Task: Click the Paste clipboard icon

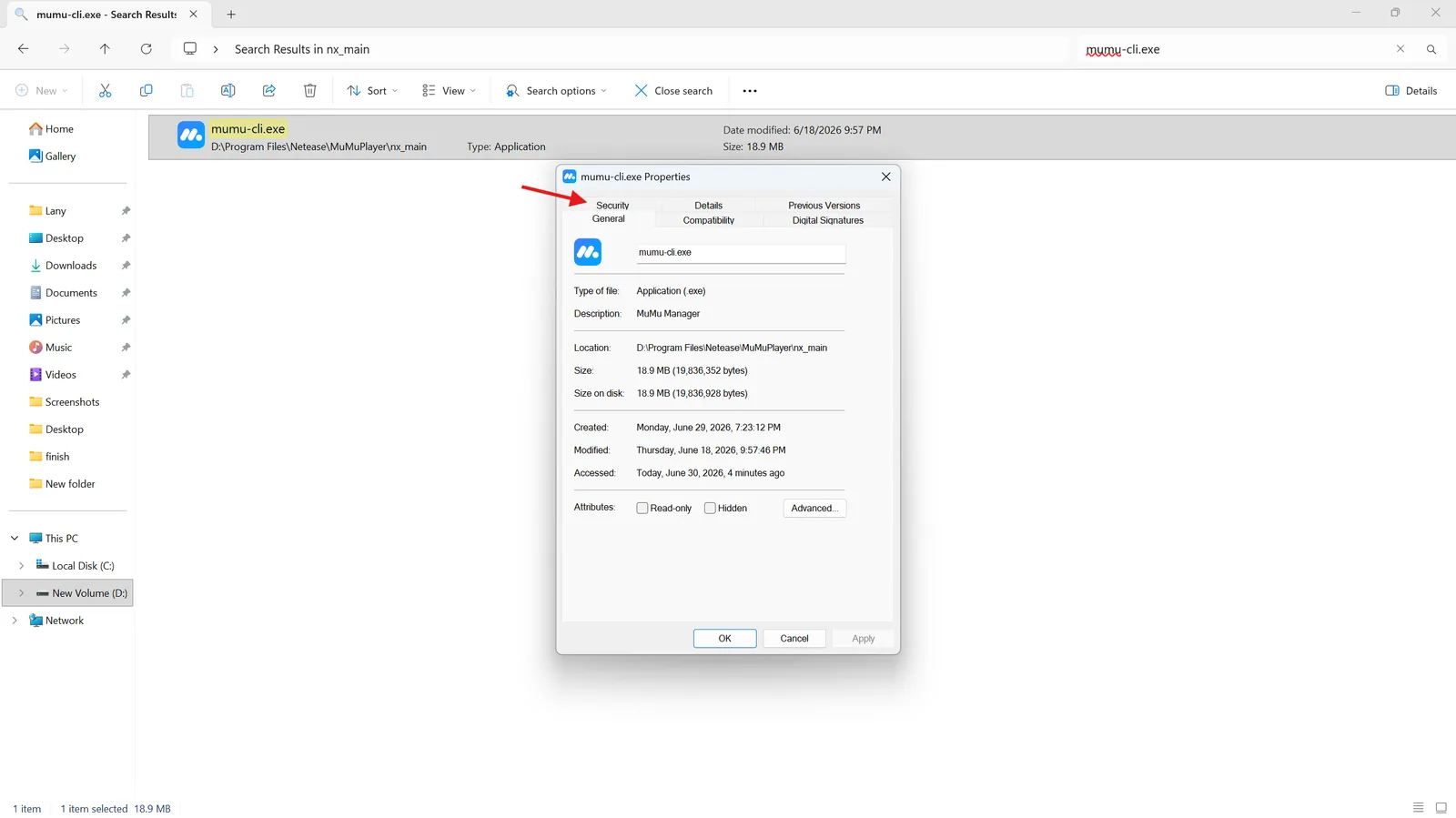Action: (x=187, y=91)
